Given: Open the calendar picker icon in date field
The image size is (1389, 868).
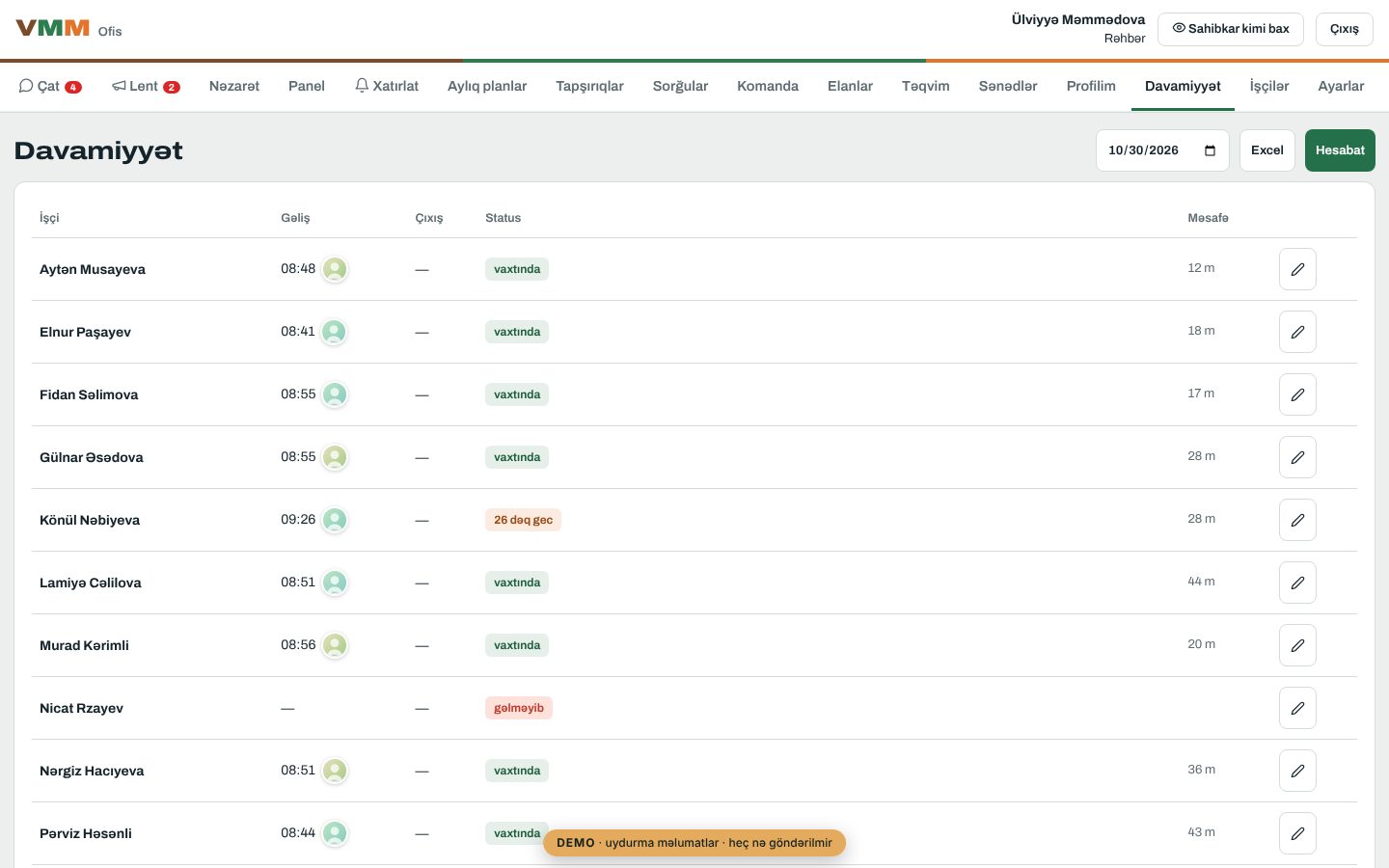Looking at the screenshot, I should 1210,150.
